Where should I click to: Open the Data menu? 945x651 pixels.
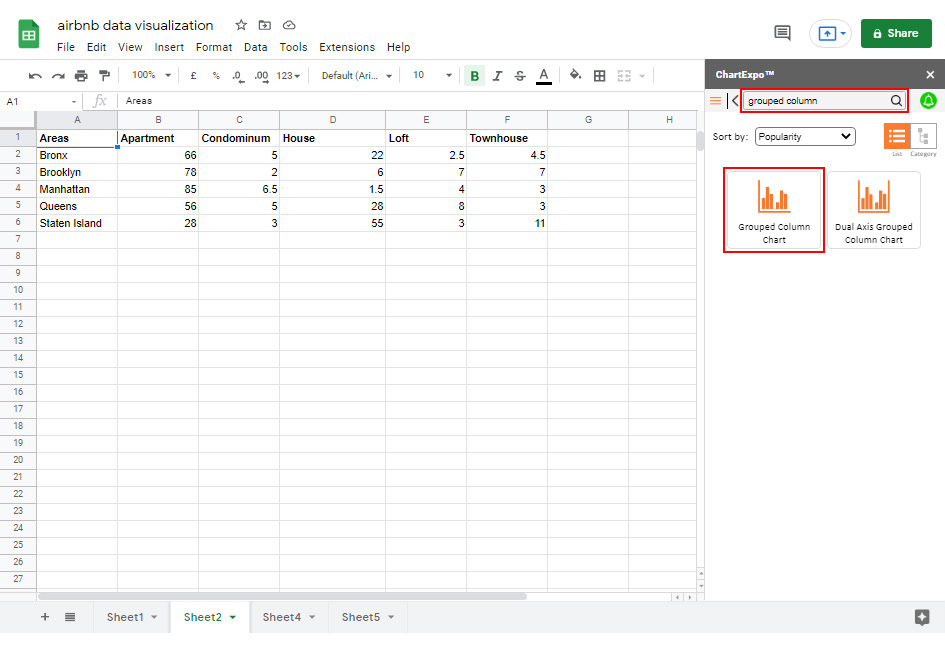point(256,47)
